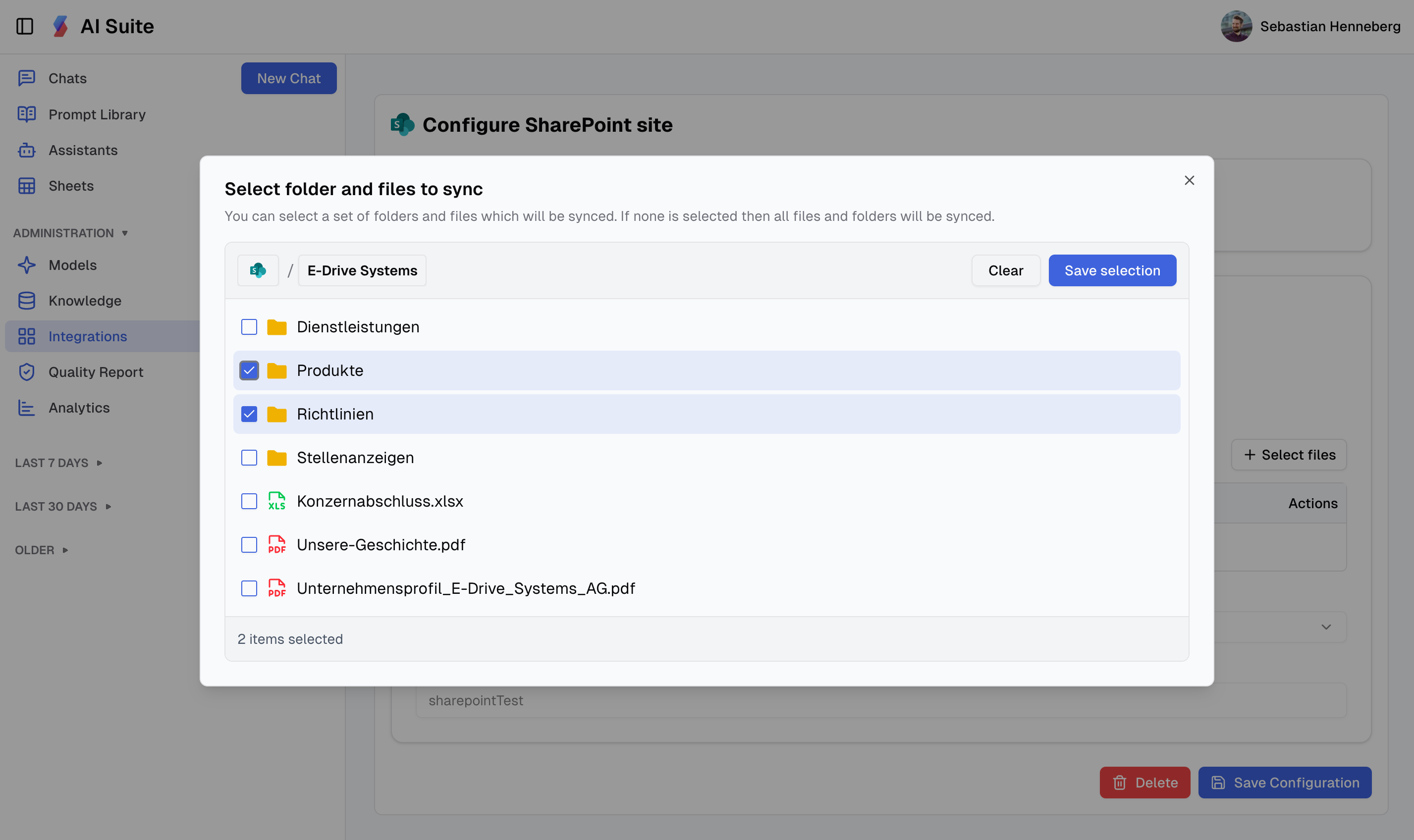Image resolution: width=1414 pixels, height=840 pixels.
Task: Select the Assistants icon in the sidebar
Action: point(27,150)
